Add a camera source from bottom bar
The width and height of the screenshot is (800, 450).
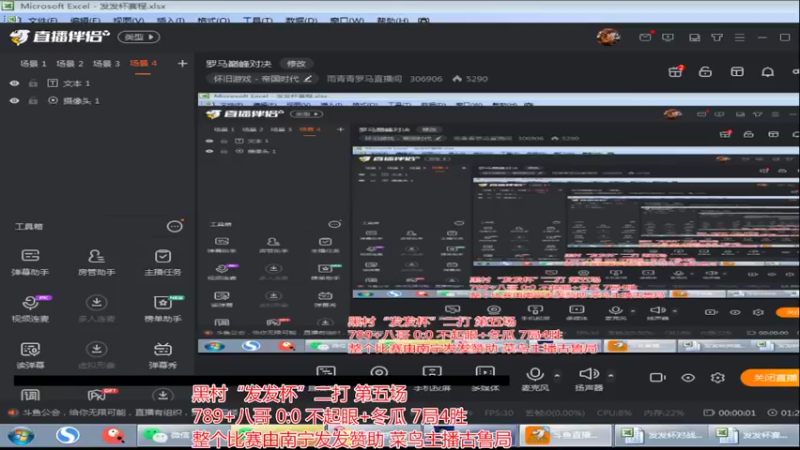379,373
